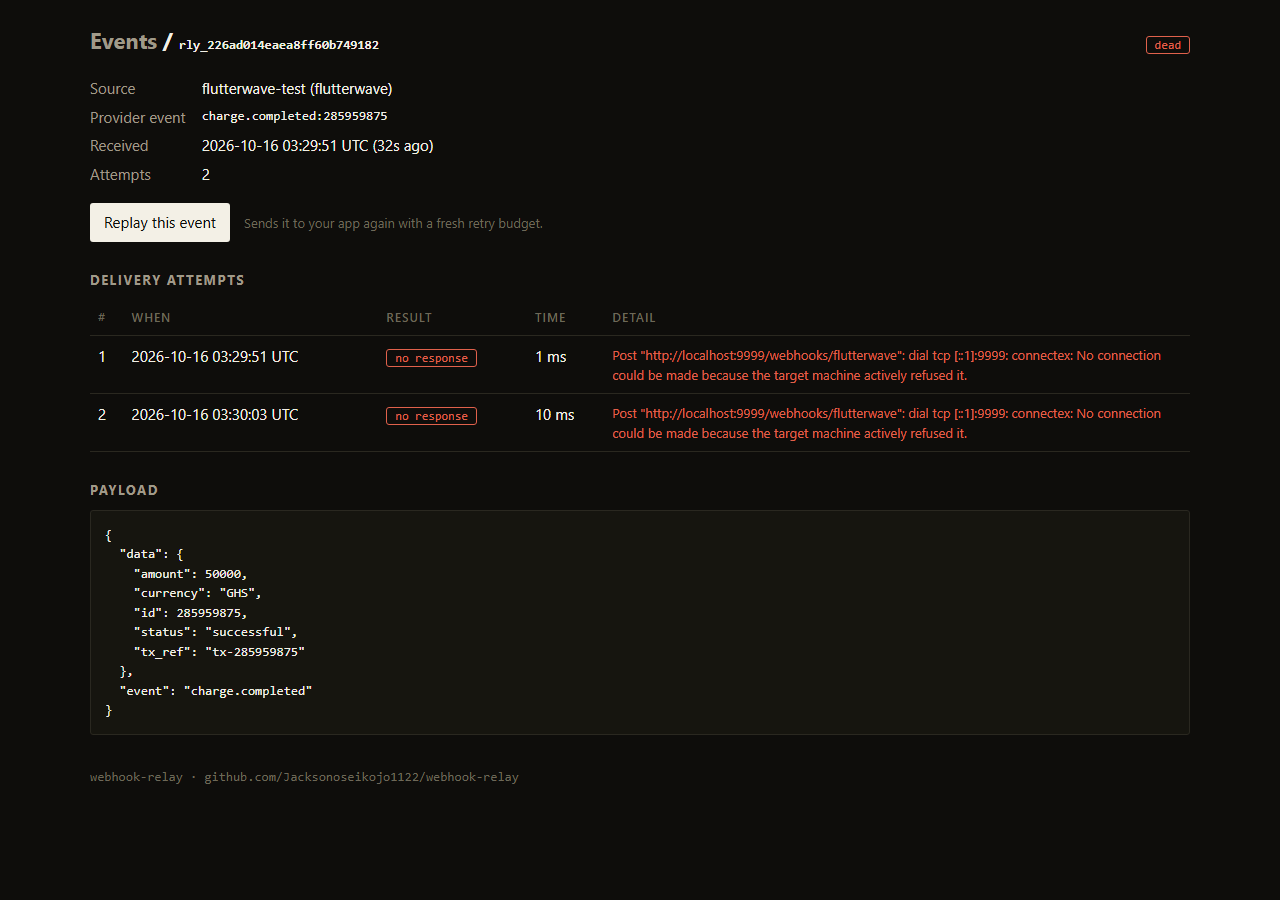Click the tx_ref value in payload
Viewport: 1280px width, 900px height.
click(x=255, y=652)
